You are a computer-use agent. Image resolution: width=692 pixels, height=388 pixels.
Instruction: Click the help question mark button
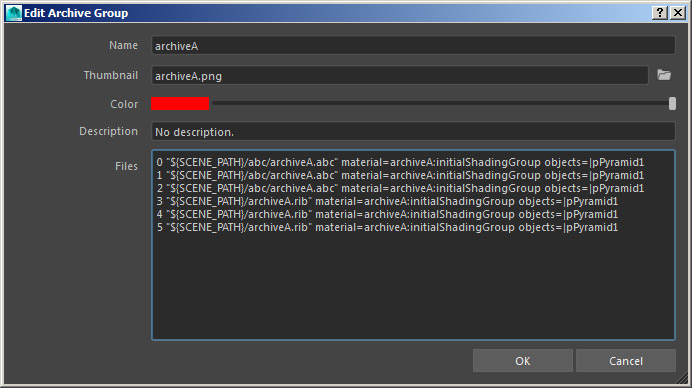pyautogui.click(x=659, y=13)
